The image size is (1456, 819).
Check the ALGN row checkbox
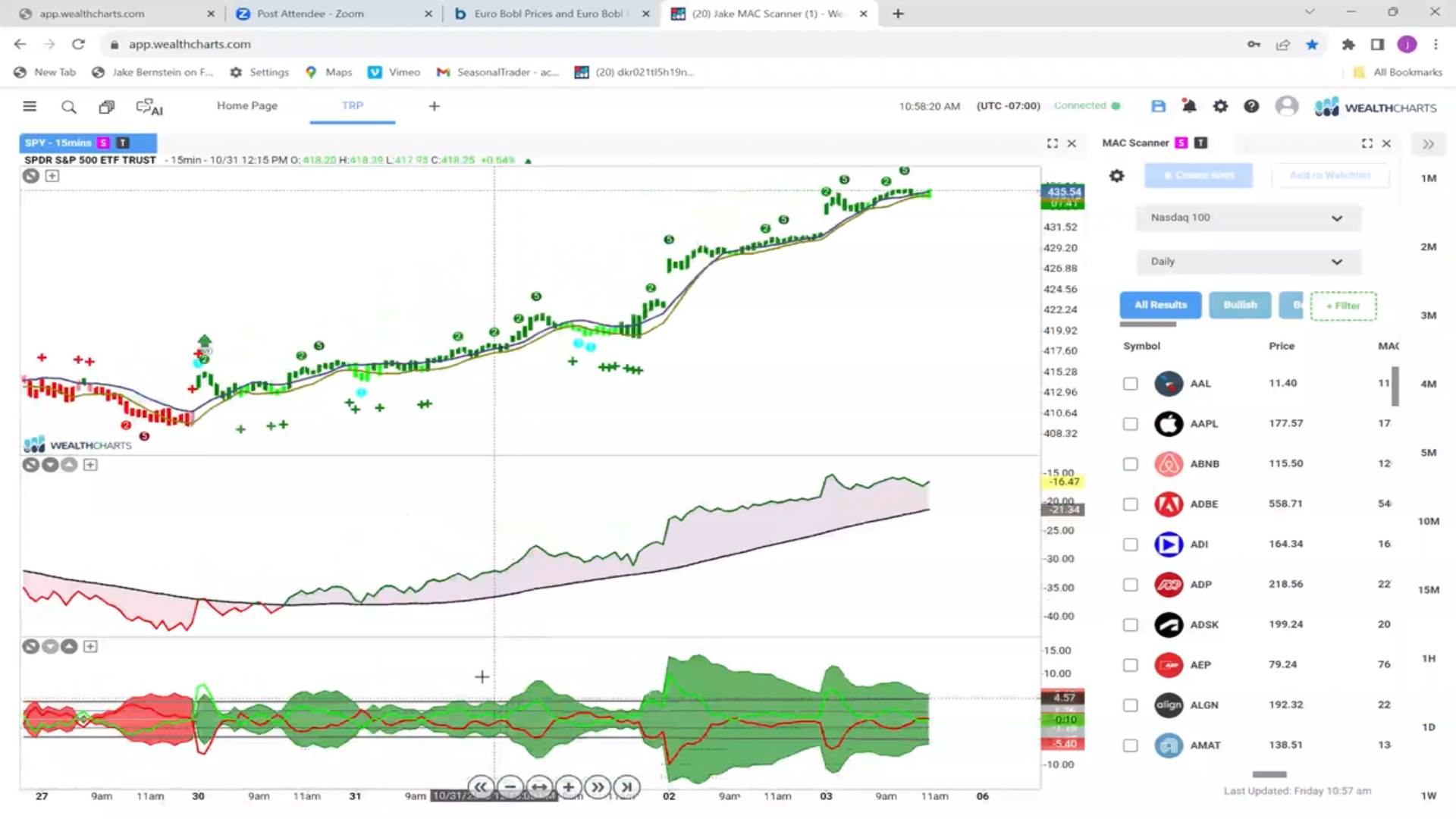click(1131, 705)
